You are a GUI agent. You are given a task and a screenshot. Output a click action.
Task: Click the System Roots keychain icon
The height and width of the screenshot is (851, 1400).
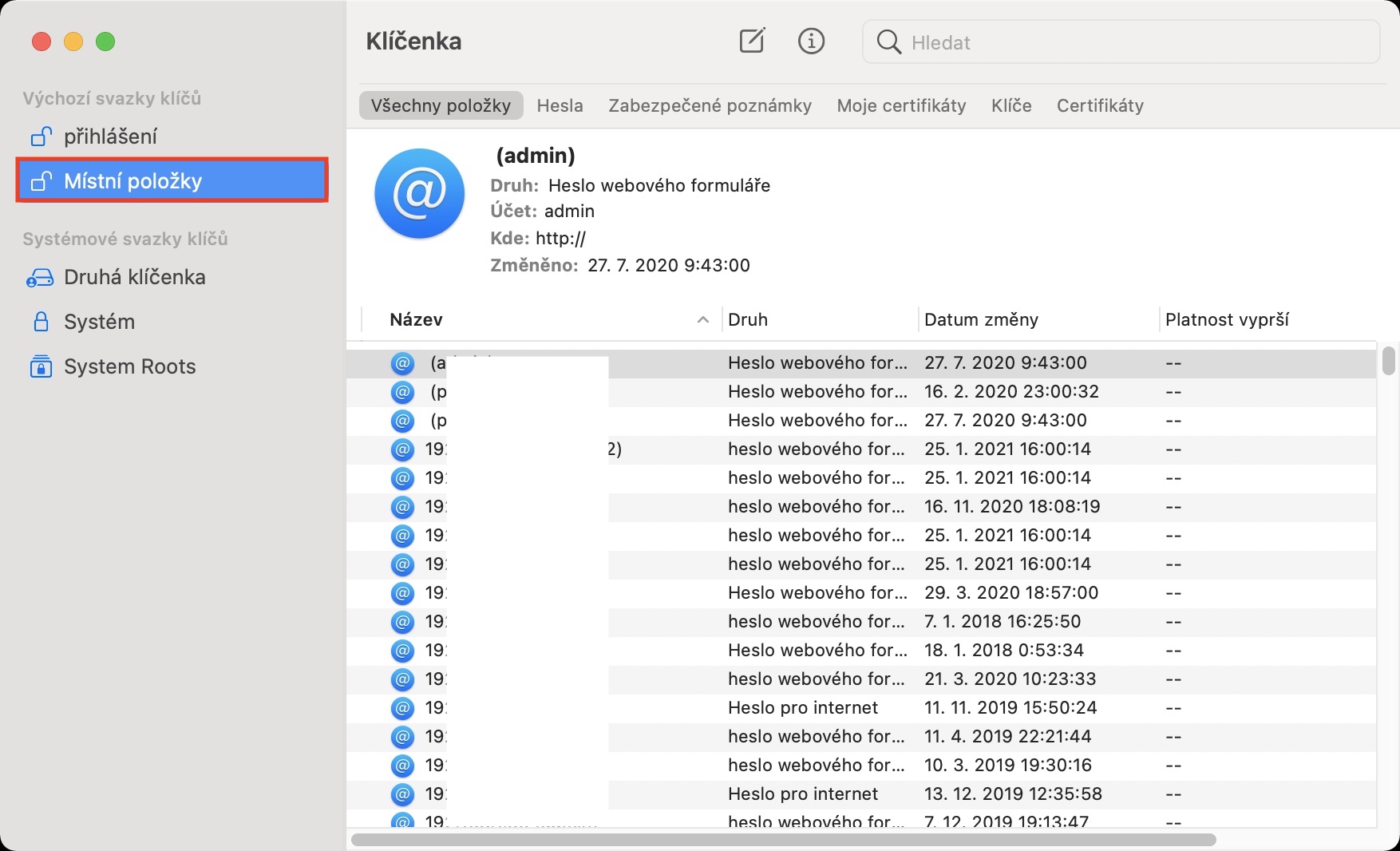41,366
